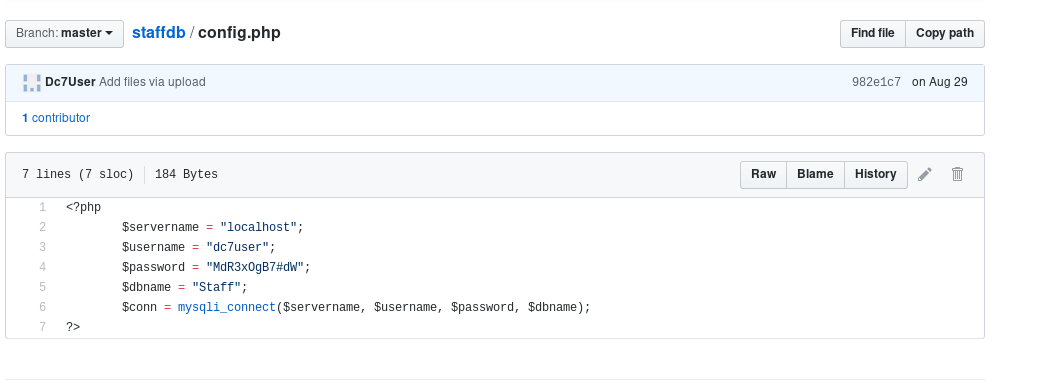Open the Blame view
Screen dimensions: 1050x390
(x=815, y=174)
